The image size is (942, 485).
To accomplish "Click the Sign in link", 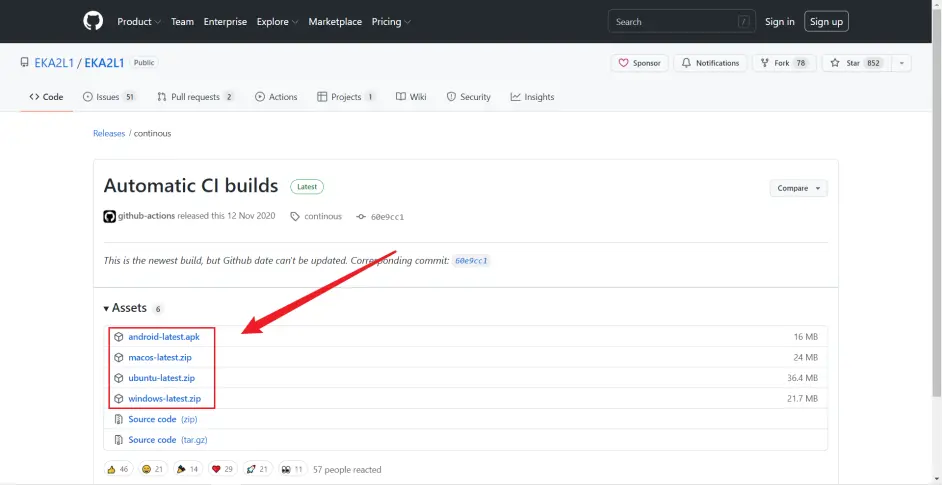I will [779, 22].
